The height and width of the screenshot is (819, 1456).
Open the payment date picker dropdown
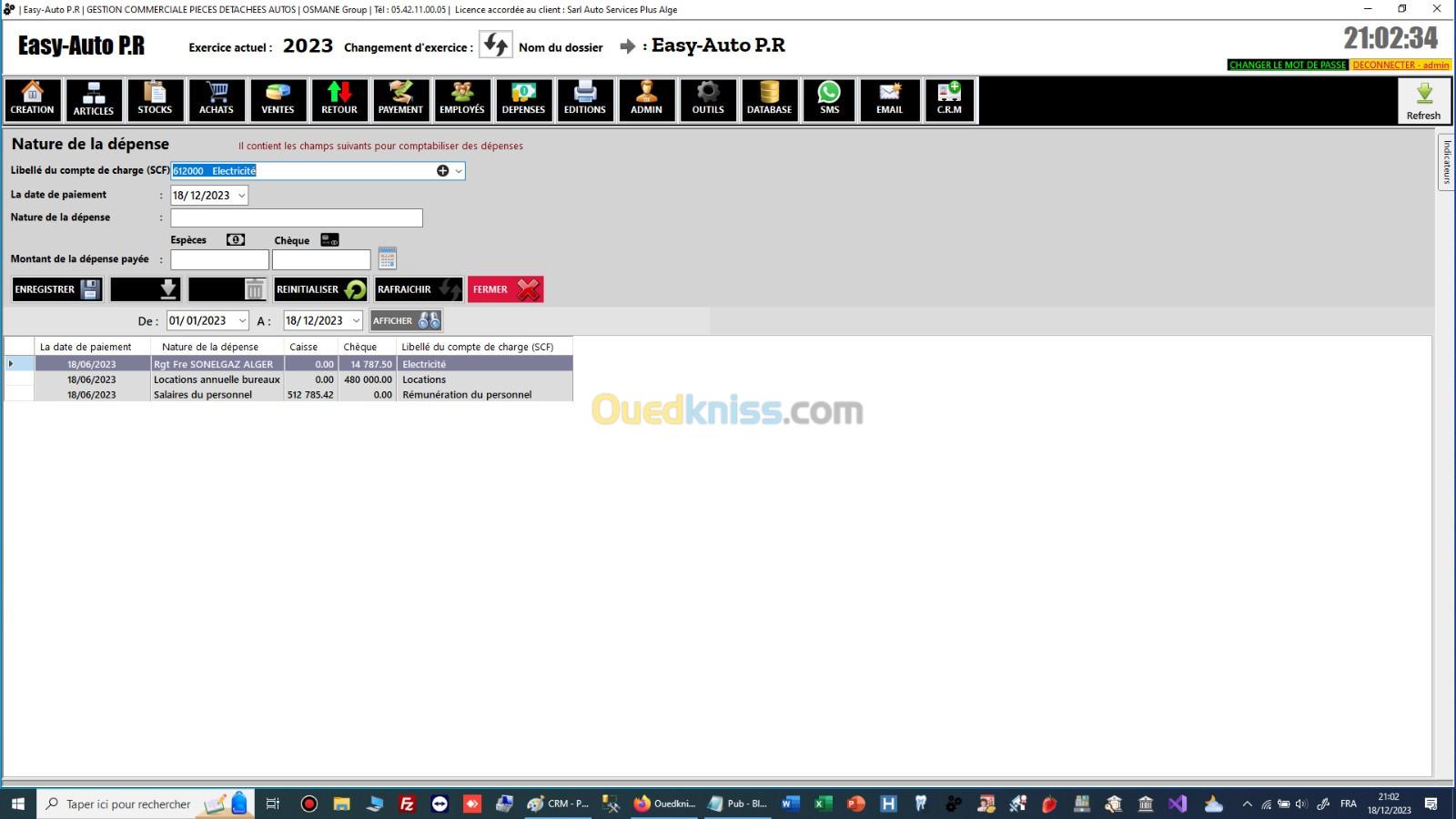point(241,196)
